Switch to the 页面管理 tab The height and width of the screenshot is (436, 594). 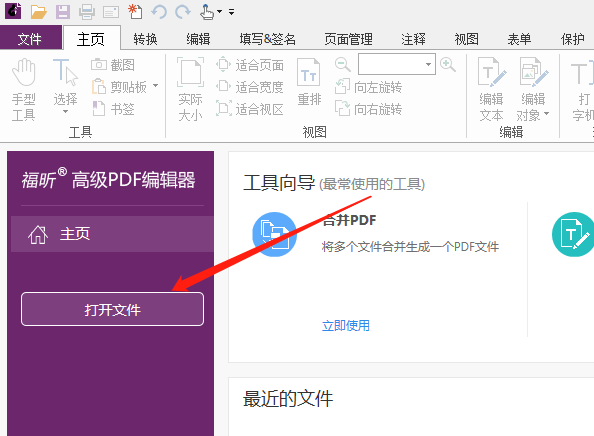click(349, 39)
